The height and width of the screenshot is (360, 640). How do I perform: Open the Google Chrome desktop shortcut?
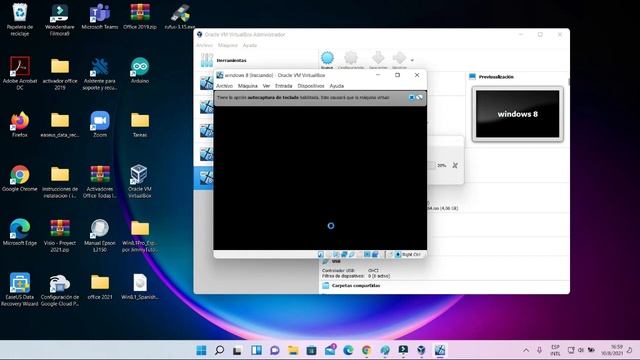20,178
